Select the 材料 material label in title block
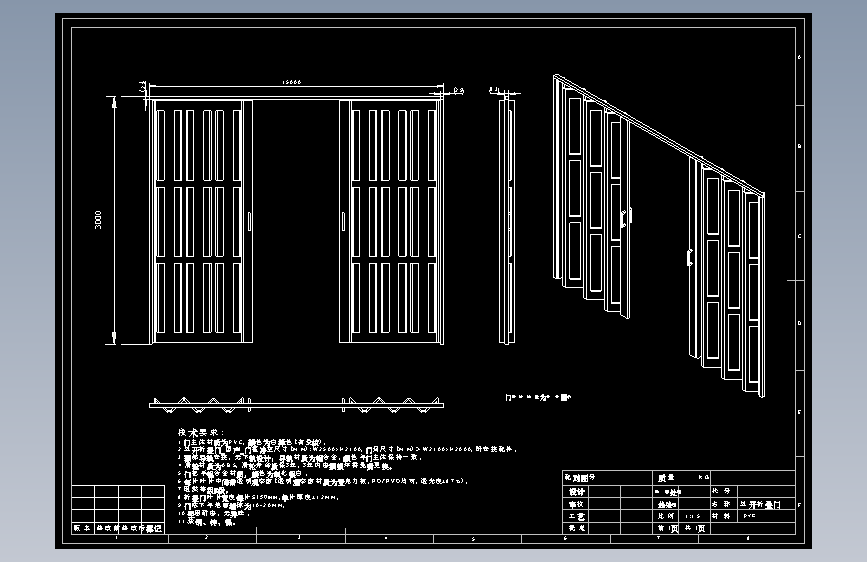867x562 pixels. pos(722,516)
